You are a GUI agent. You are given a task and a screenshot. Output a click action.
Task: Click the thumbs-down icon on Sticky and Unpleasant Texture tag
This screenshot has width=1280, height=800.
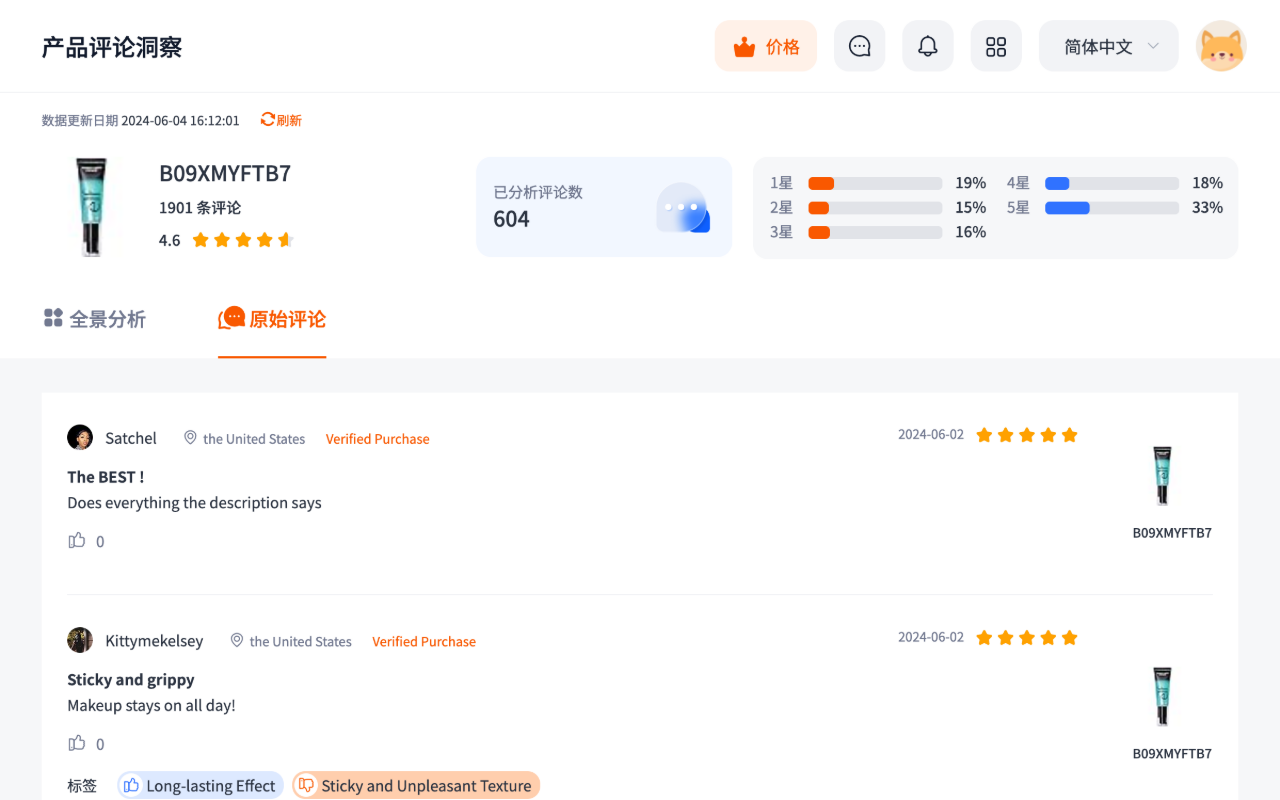click(306, 785)
